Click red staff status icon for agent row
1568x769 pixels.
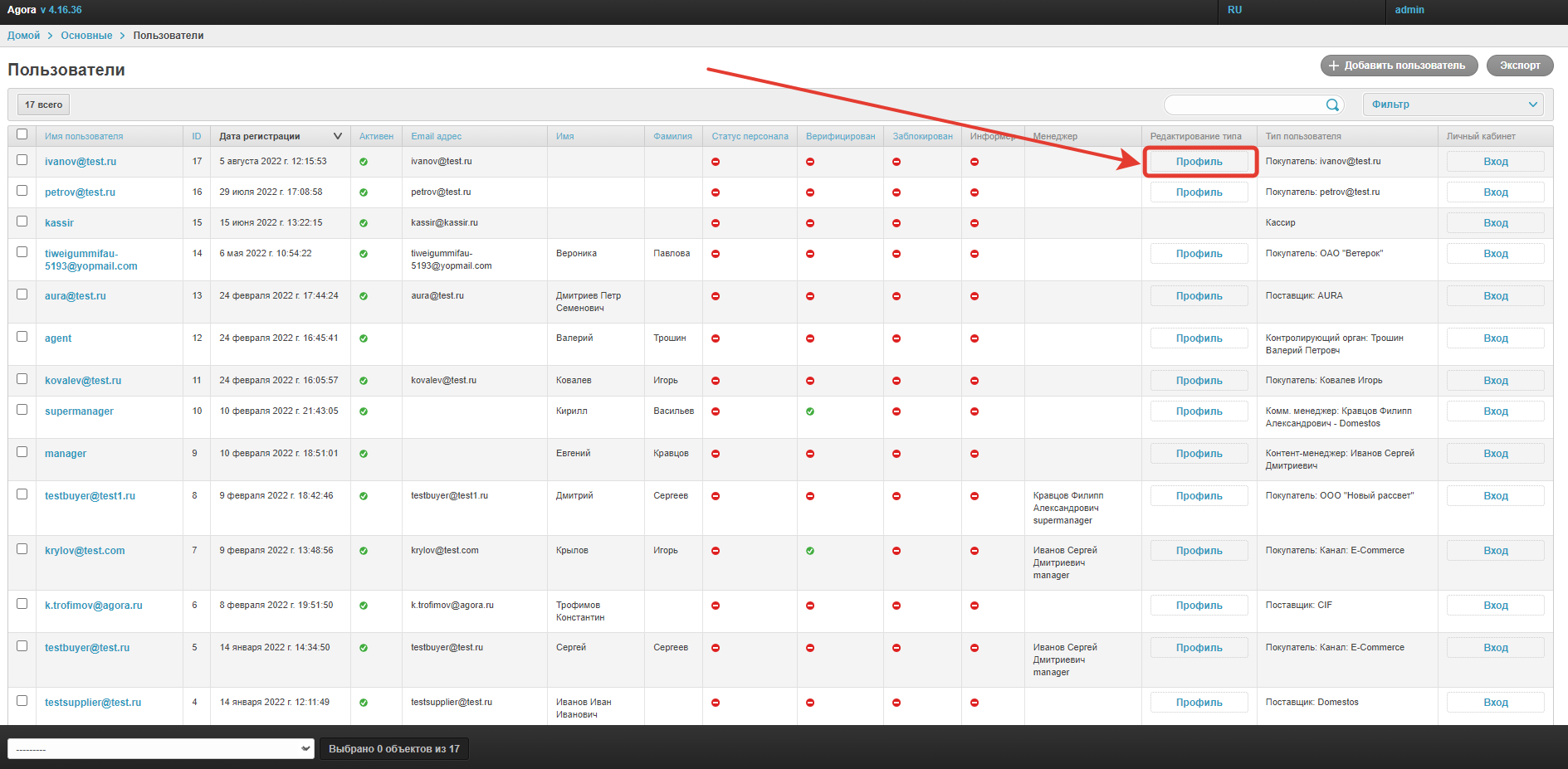[716, 338]
